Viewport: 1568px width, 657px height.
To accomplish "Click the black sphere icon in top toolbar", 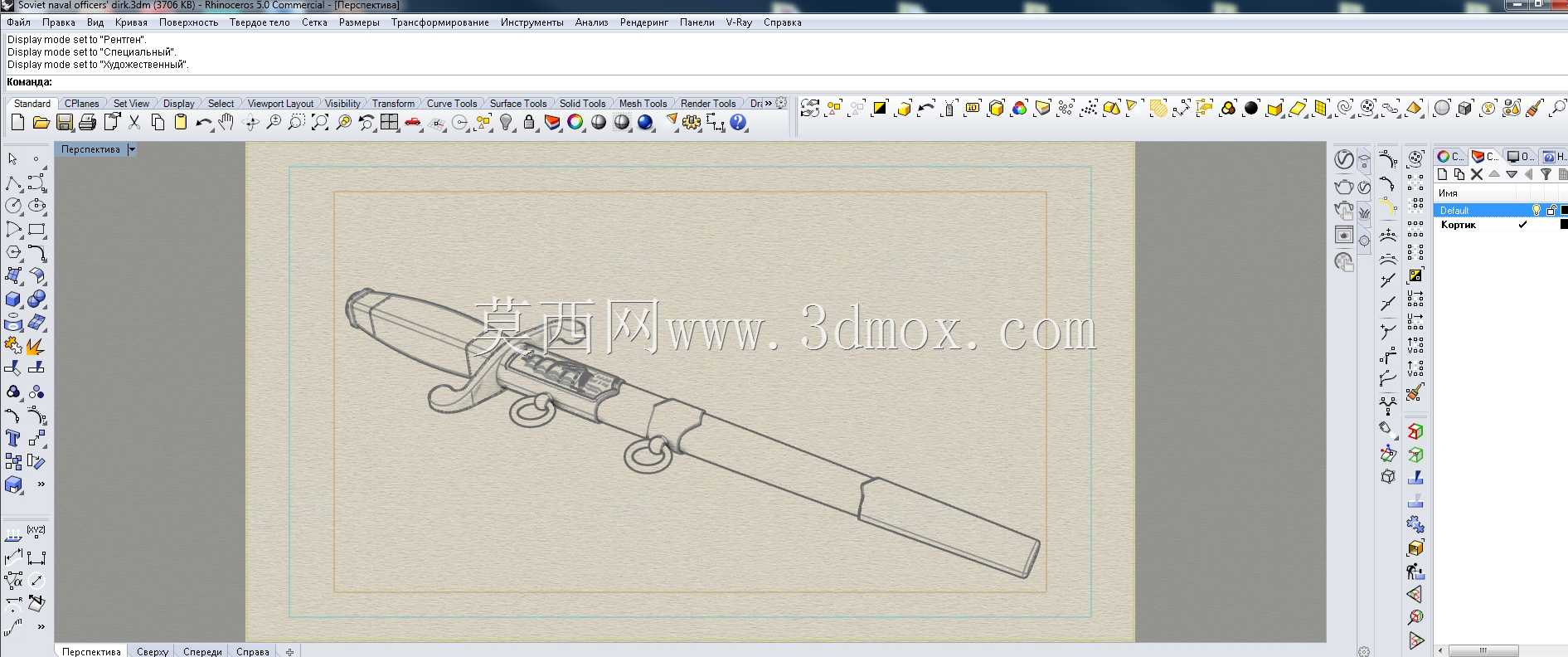I will click(1251, 108).
